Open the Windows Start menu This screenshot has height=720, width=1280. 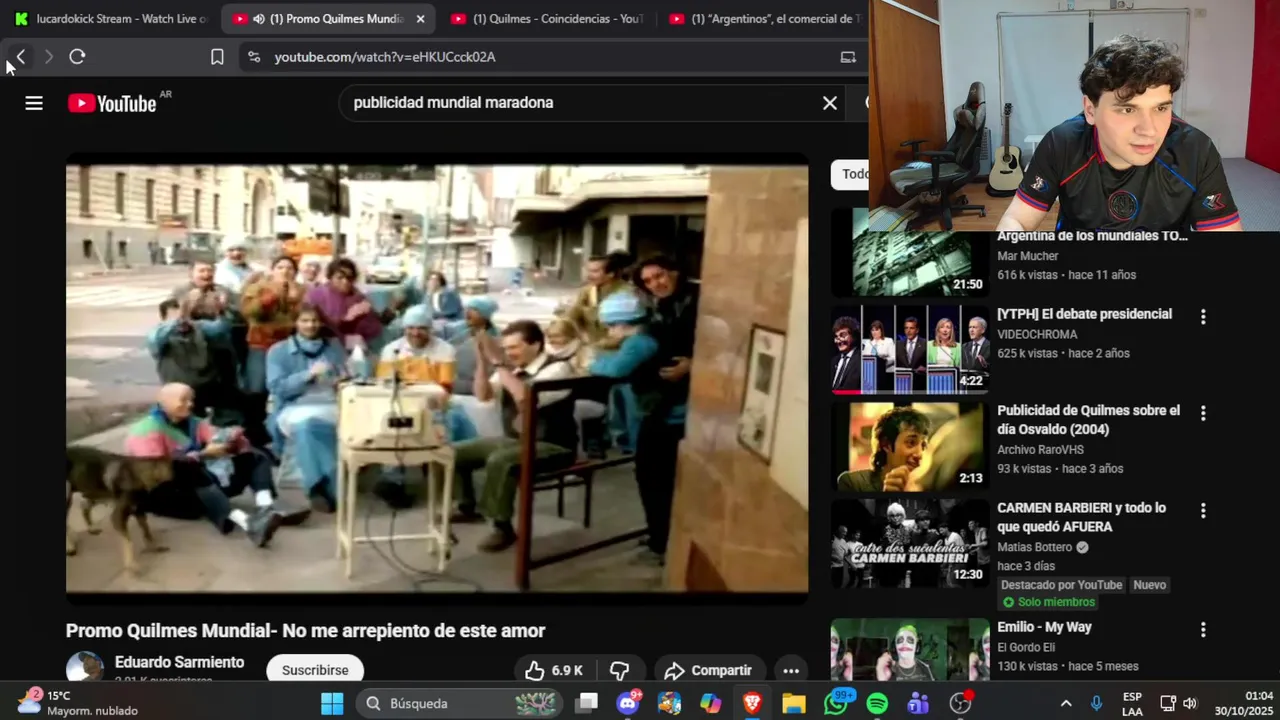[332, 703]
